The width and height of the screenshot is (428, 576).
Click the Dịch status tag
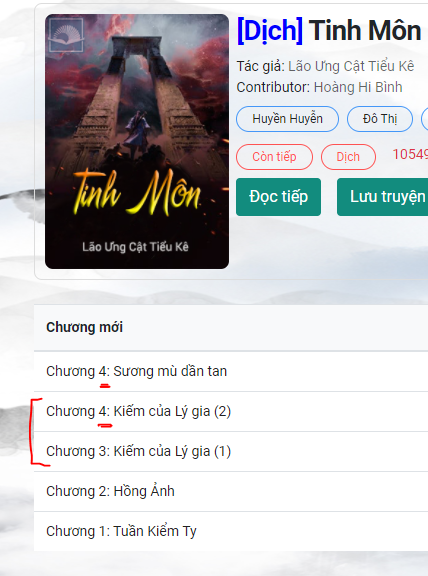click(x=348, y=157)
